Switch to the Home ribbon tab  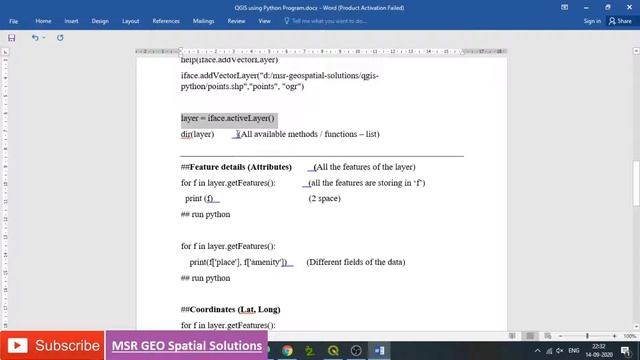43,21
